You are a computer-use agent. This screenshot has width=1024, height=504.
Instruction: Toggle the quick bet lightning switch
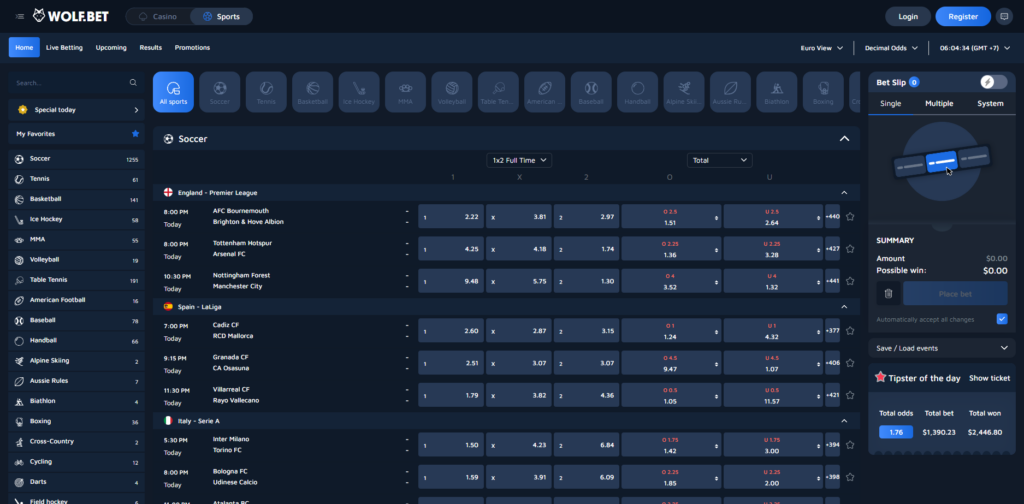994,82
